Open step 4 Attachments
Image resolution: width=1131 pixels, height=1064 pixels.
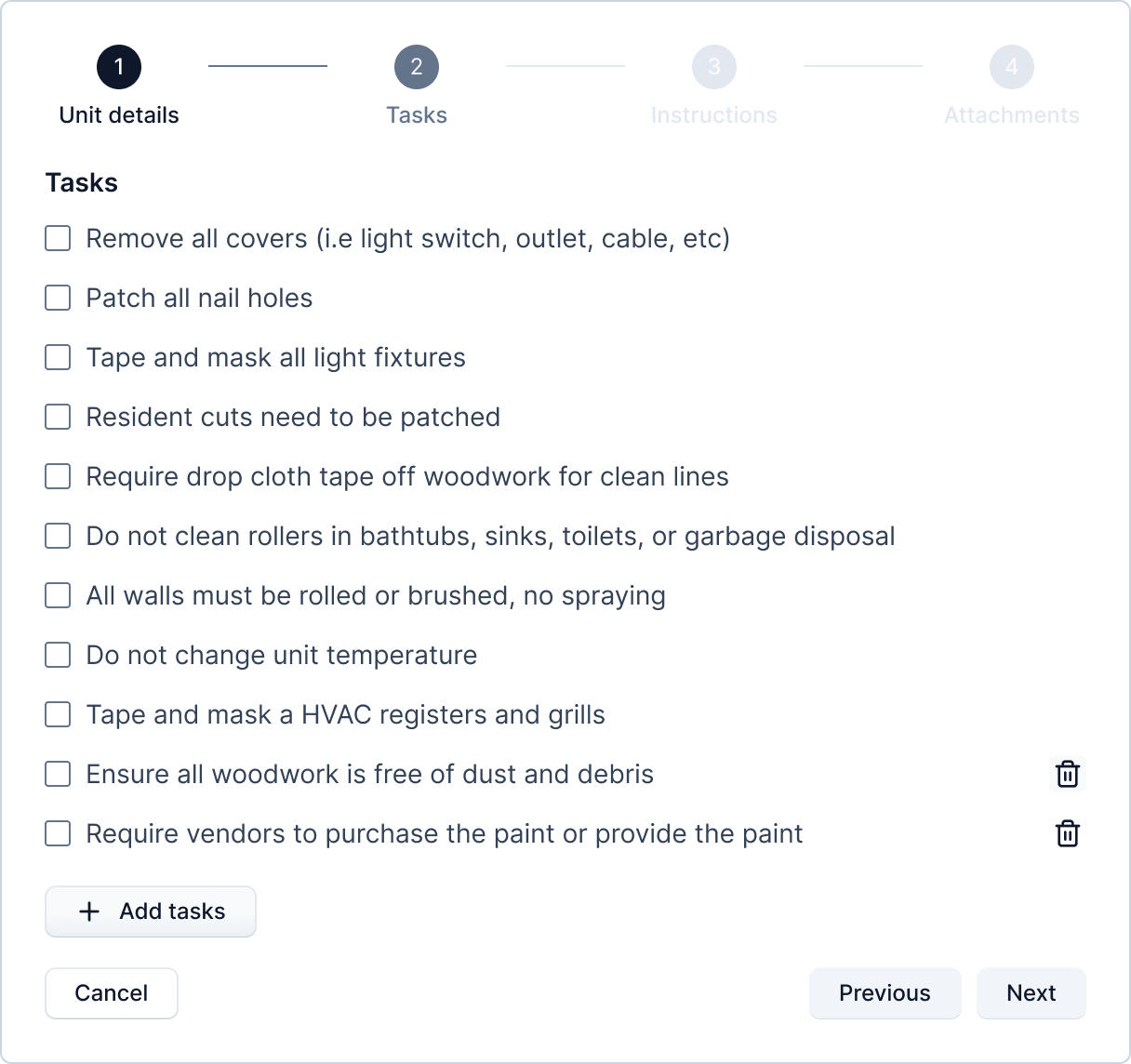click(1012, 67)
